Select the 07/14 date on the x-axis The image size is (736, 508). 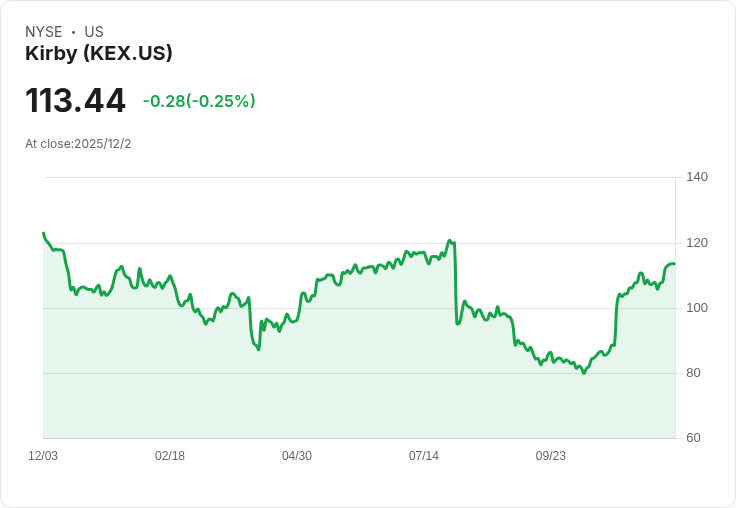[424, 455]
